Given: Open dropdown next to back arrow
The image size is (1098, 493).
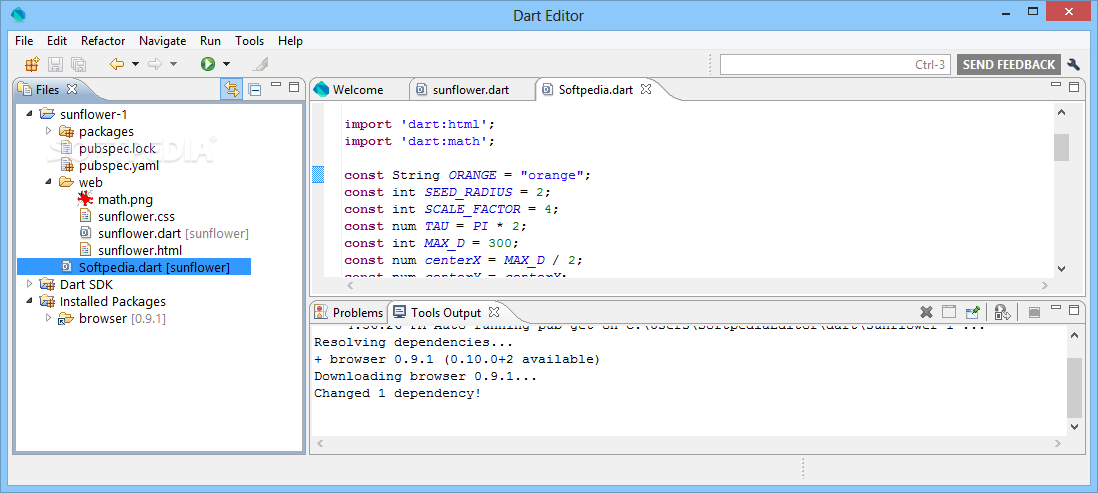Looking at the screenshot, I should pos(135,64).
